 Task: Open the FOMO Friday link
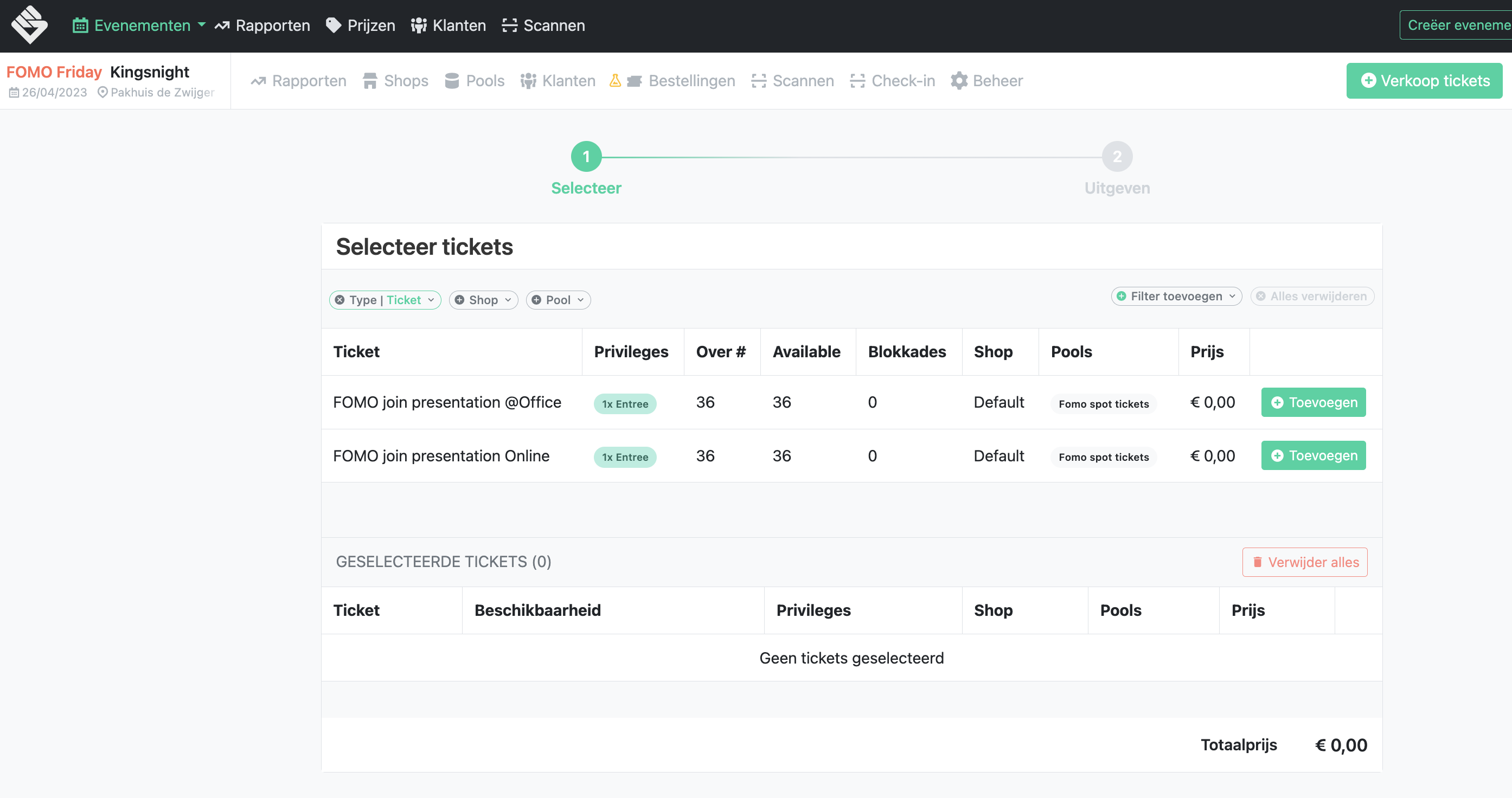[54, 72]
